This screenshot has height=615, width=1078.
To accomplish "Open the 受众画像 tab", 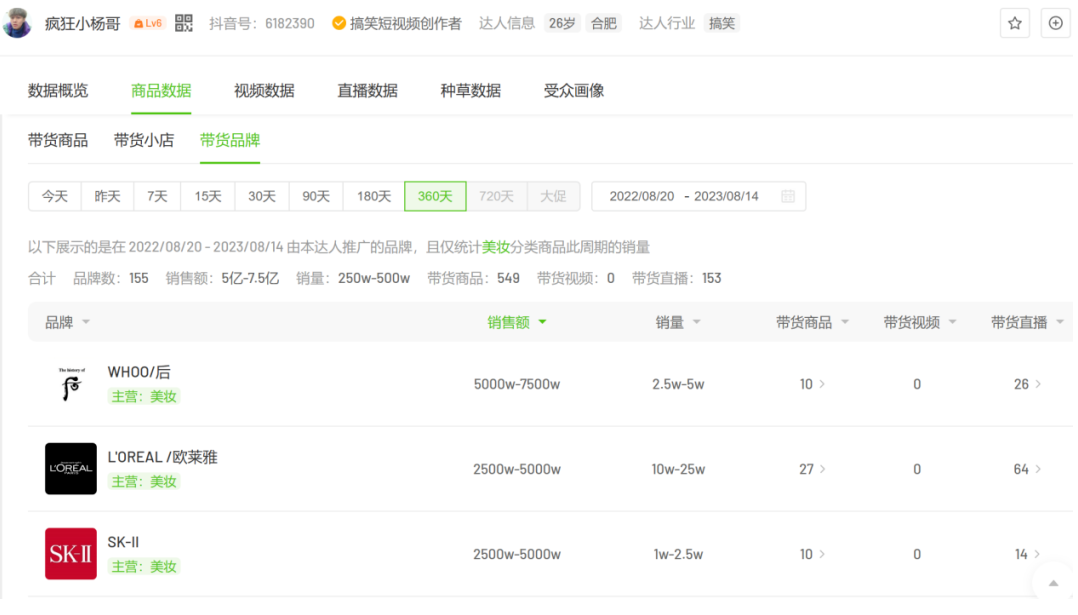I will (573, 91).
